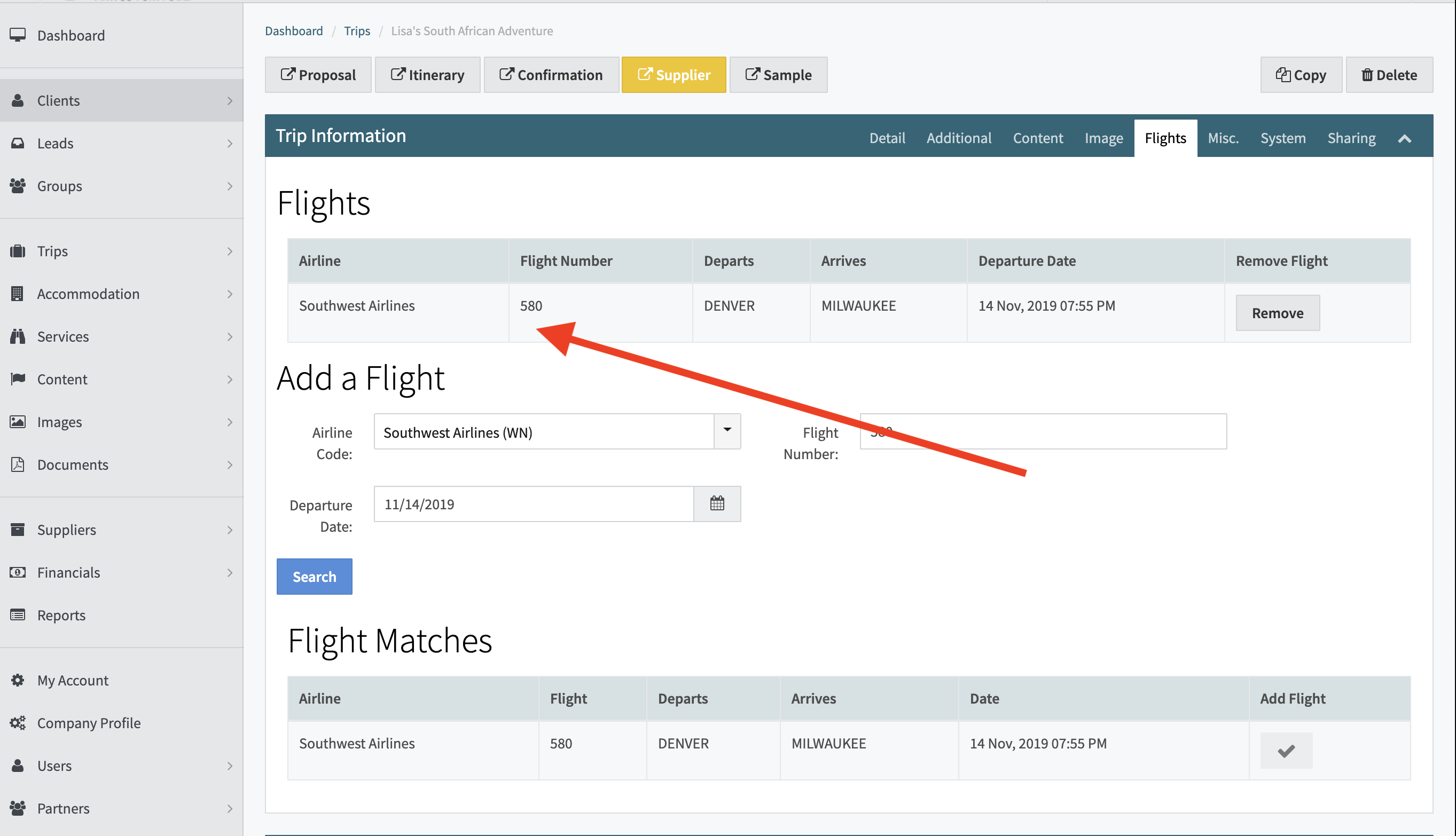1456x836 pixels.
Task: Open the Content tab in Trip Information
Action: coord(1037,138)
